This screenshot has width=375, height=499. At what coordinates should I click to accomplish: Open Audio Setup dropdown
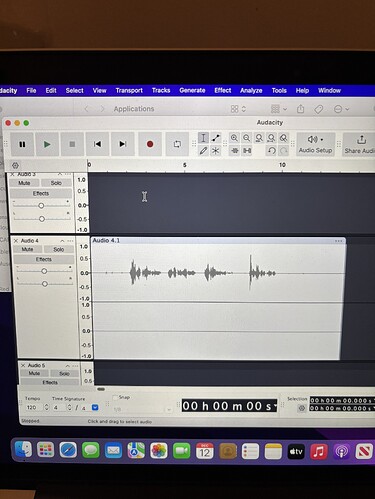tap(315, 144)
